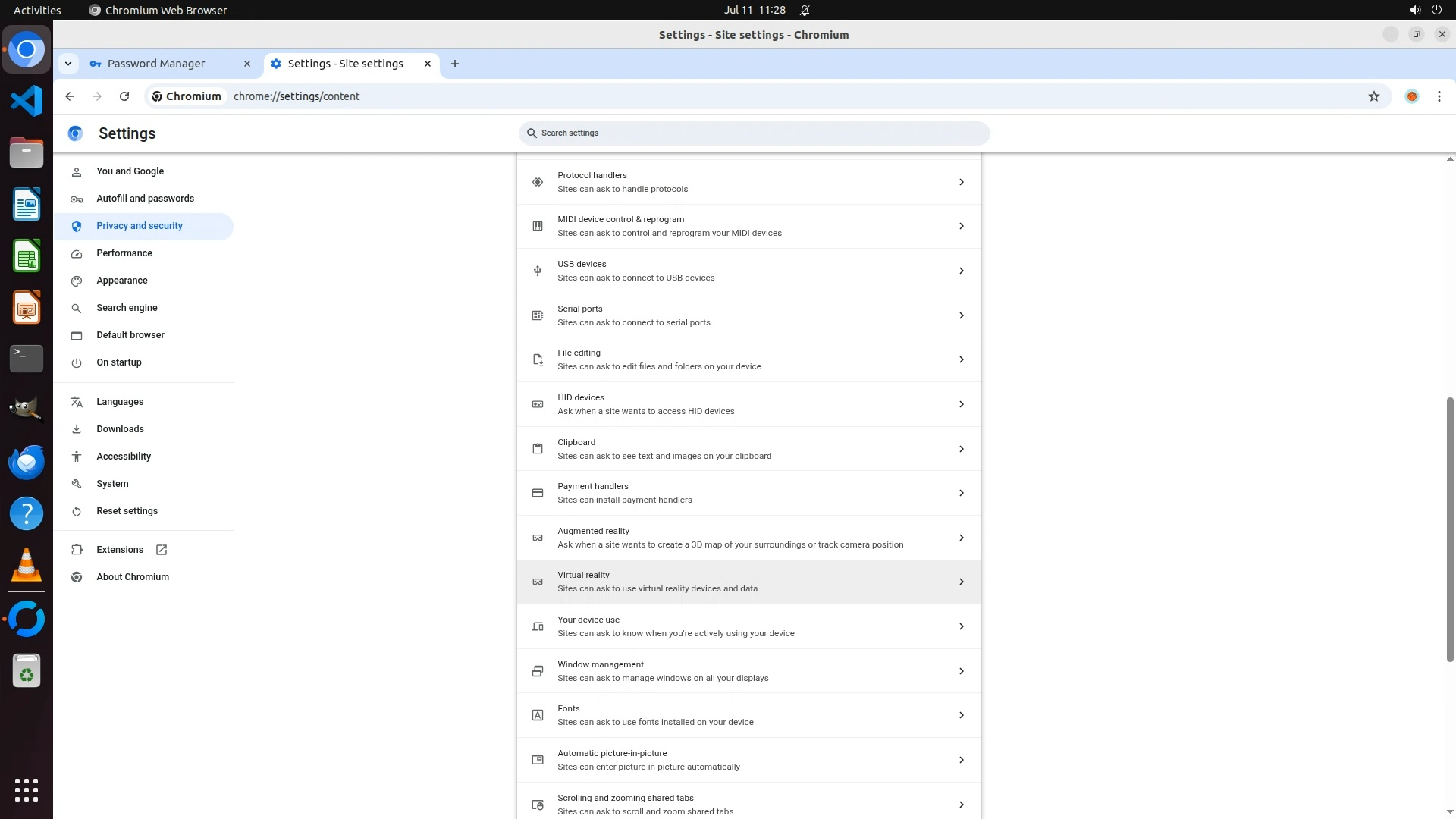Bookmark this page with the star icon
The height and width of the screenshot is (819, 1456).
1373,96
